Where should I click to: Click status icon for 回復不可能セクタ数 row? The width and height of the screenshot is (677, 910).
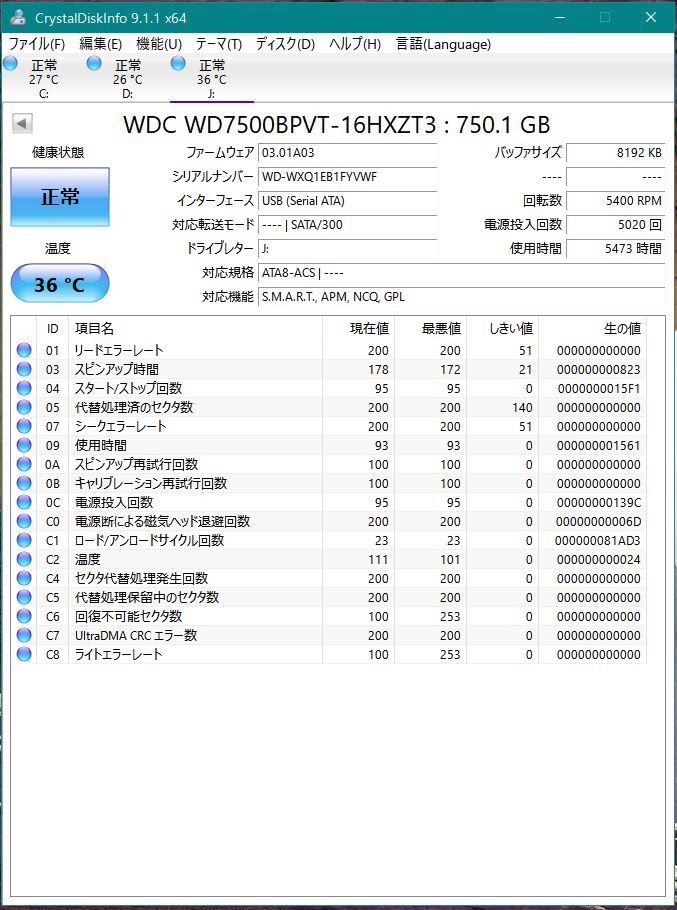24,616
